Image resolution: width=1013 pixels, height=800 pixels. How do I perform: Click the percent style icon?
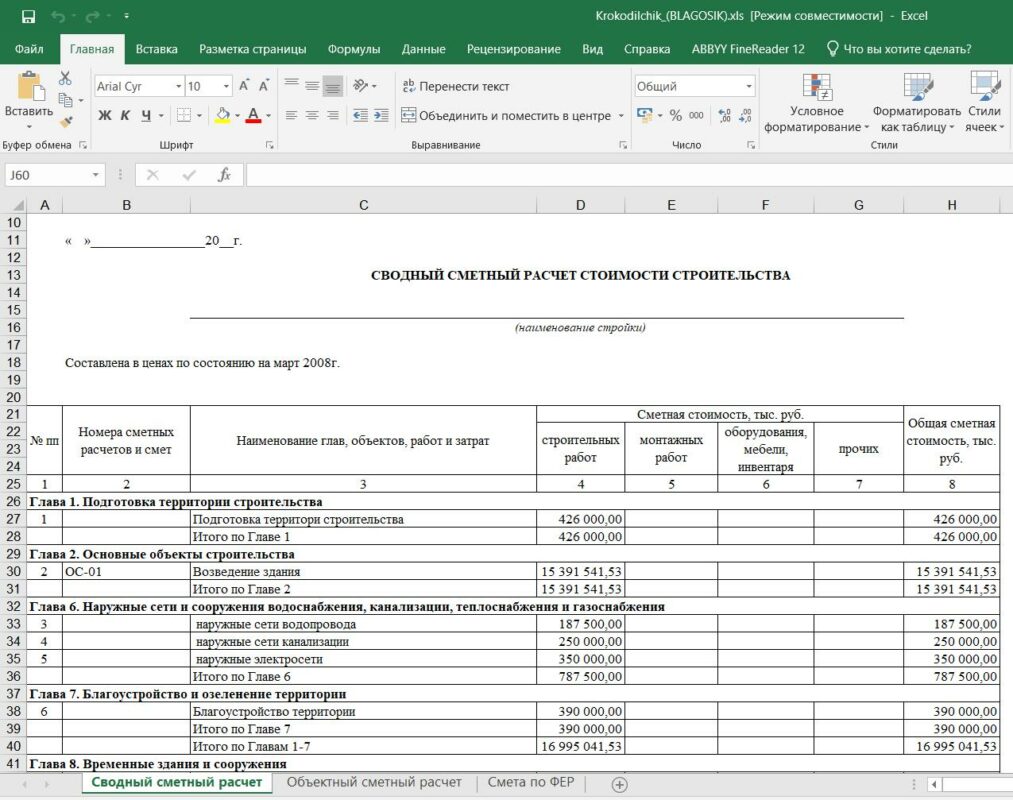tap(675, 115)
